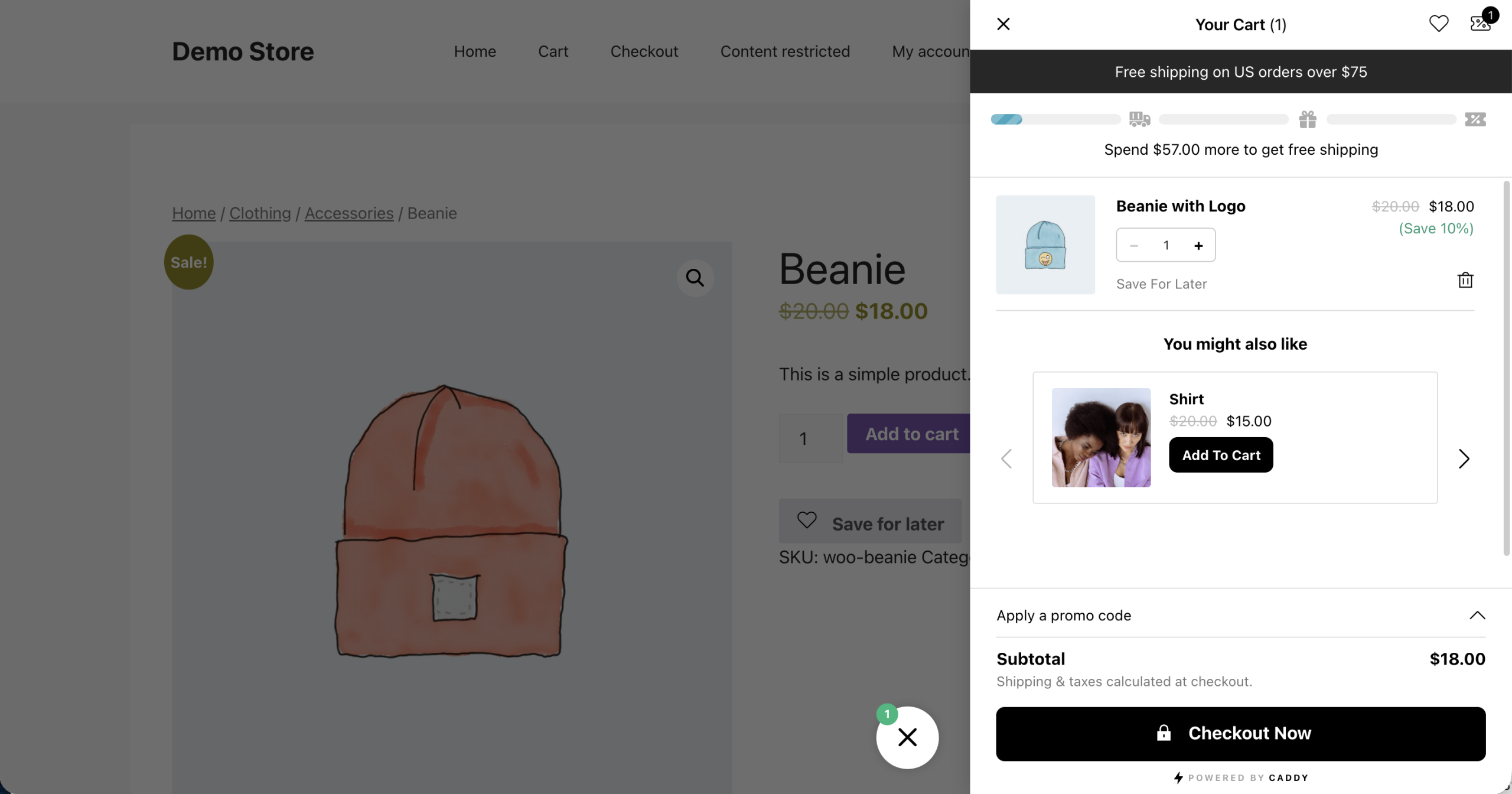Show previous recommended product with left arrow
This screenshot has width=1512, height=794.
pyautogui.click(x=1006, y=458)
